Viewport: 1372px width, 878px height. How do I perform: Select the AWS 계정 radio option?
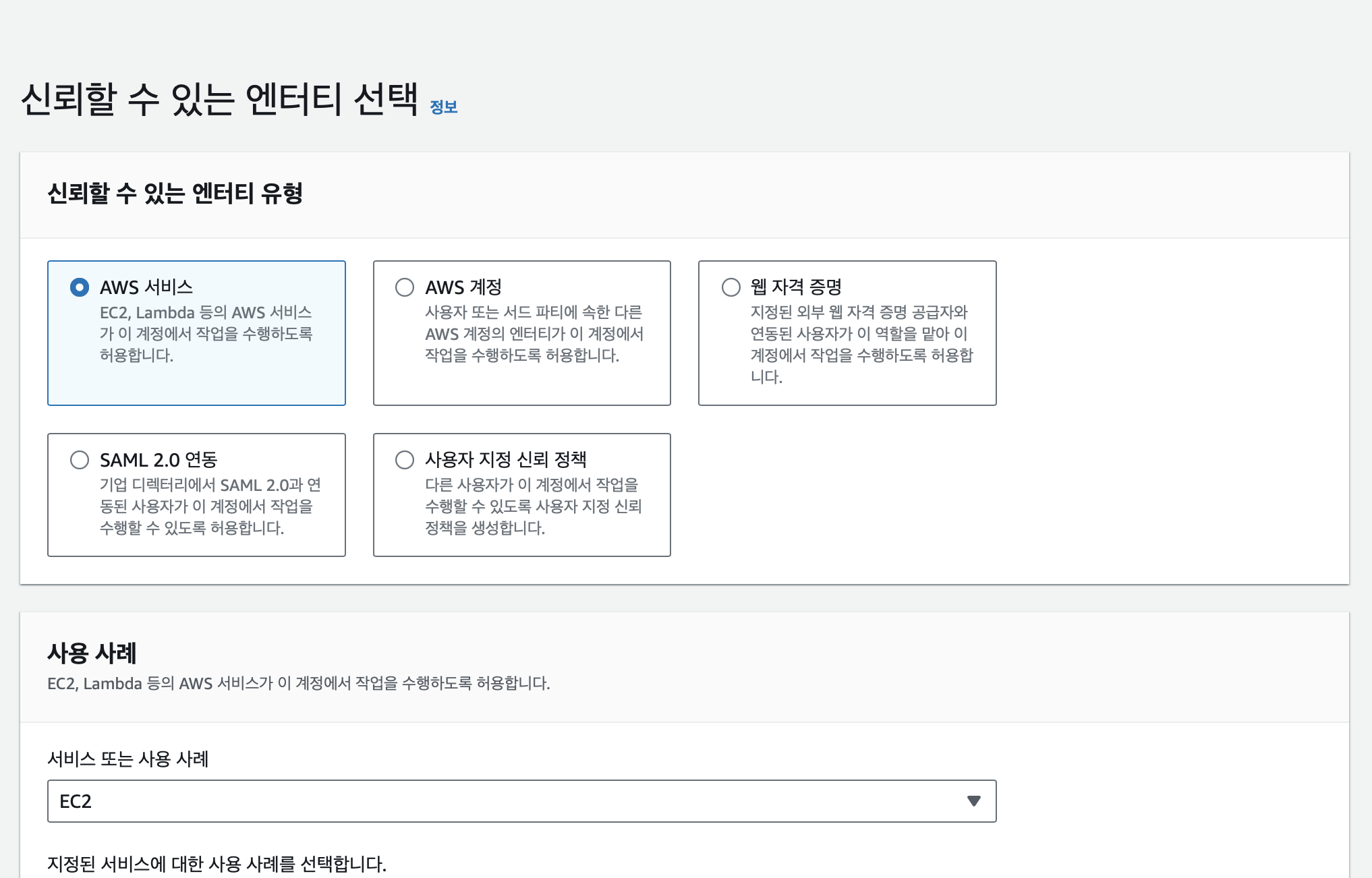pyautogui.click(x=405, y=287)
